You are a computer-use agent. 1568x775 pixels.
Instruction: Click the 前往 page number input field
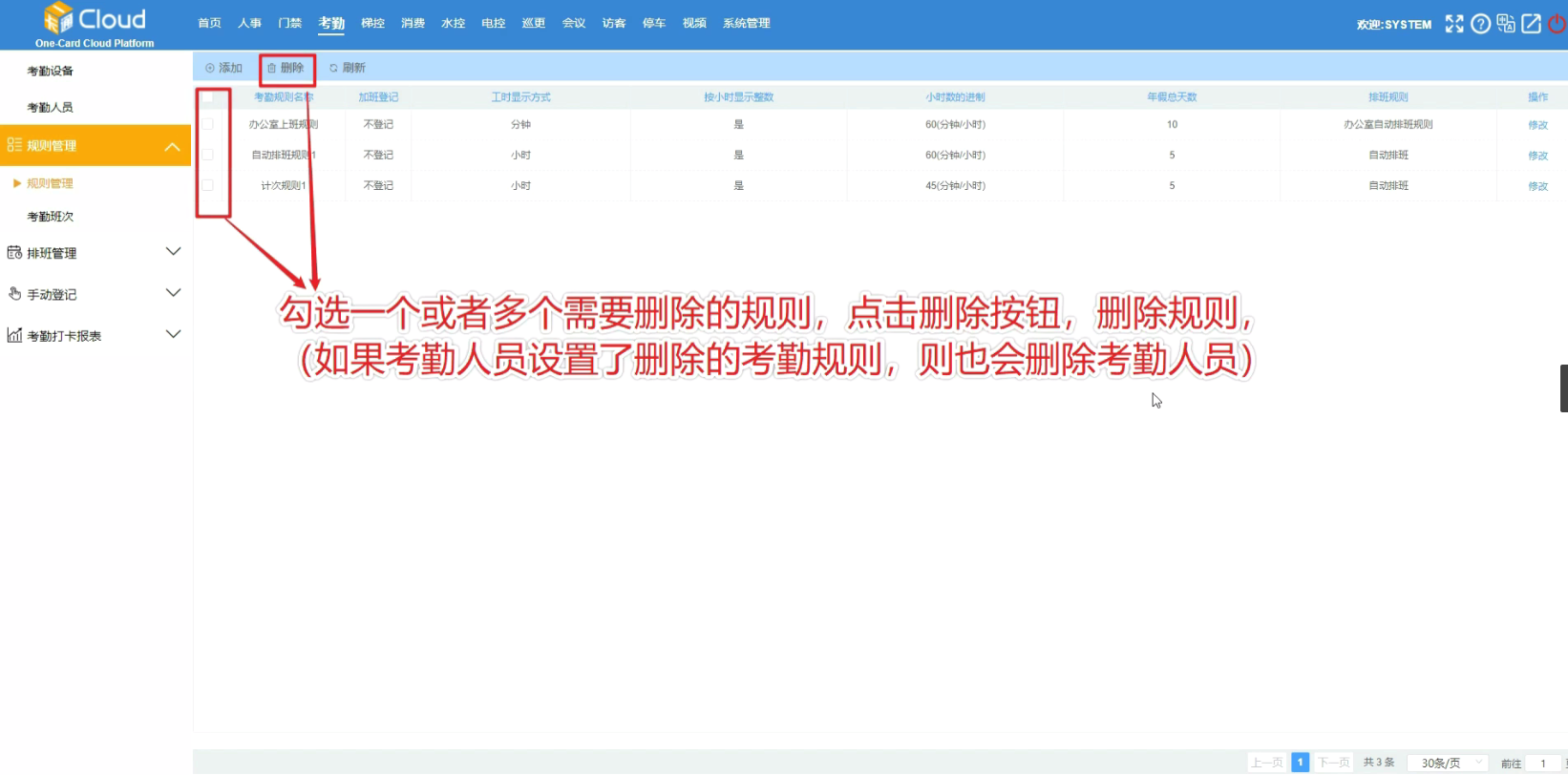pos(1542,763)
